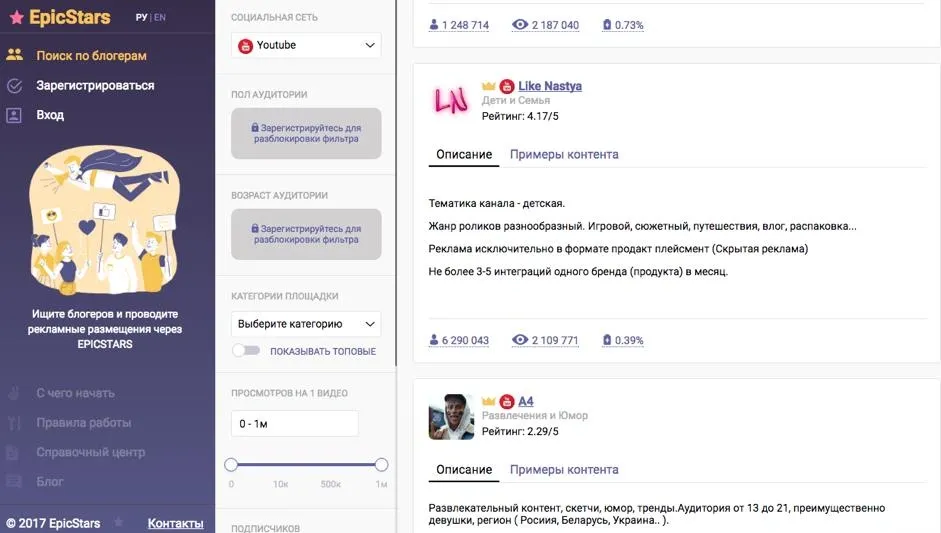This screenshot has height=533, width=941.
Task: Click the blogger search people icon
Action: click(x=14, y=55)
